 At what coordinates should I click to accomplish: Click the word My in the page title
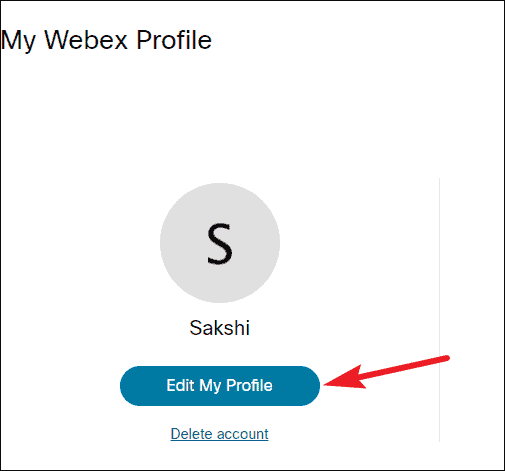[18, 40]
